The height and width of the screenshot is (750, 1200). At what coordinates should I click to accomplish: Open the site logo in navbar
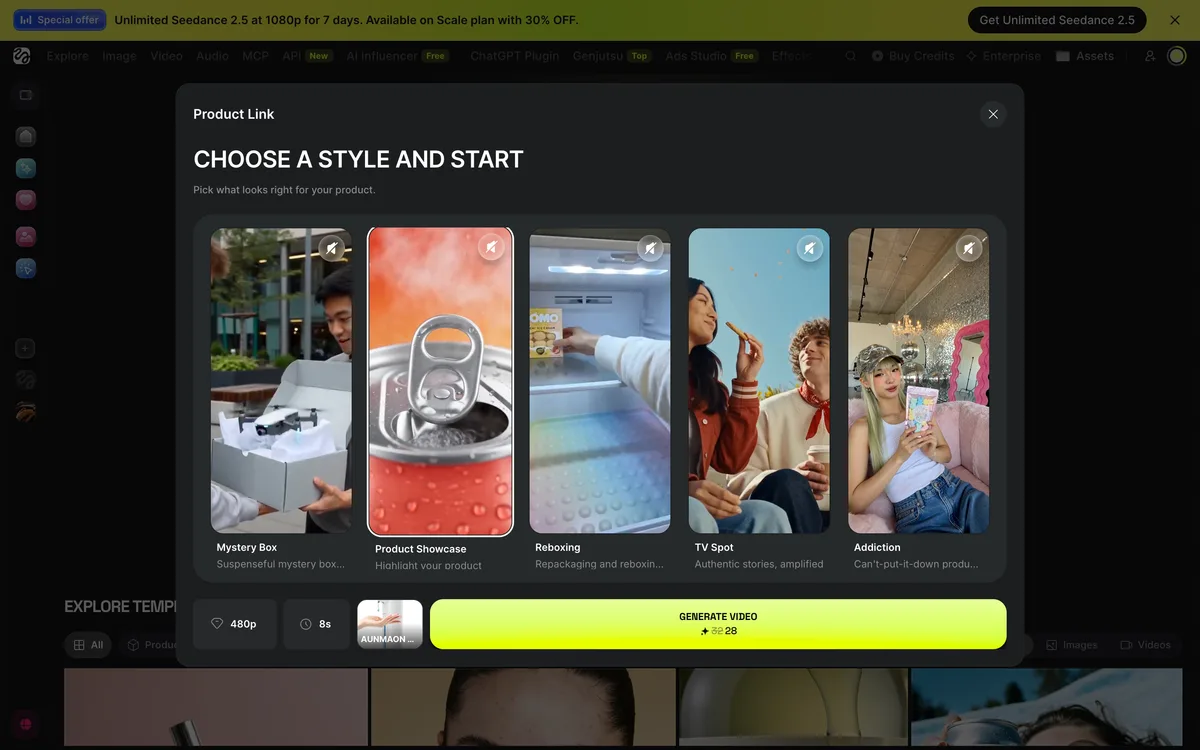click(22, 56)
